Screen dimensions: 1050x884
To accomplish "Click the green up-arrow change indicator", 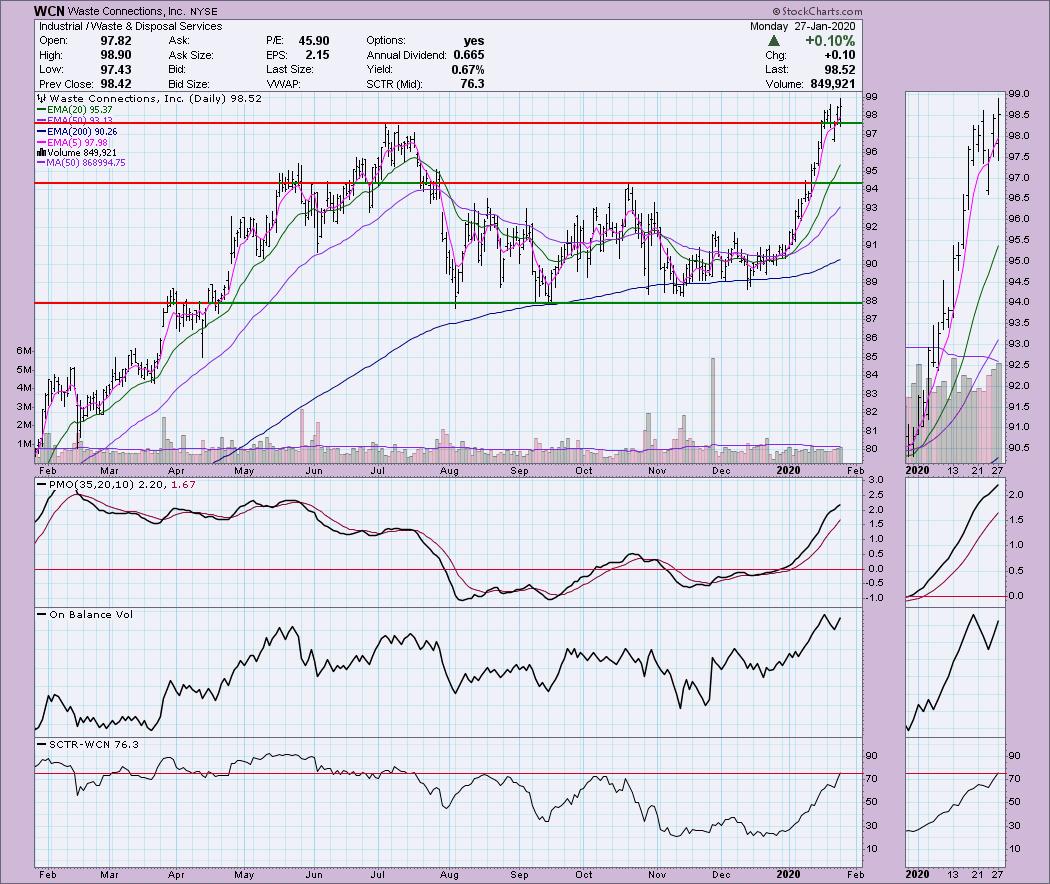I will point(773,41).
